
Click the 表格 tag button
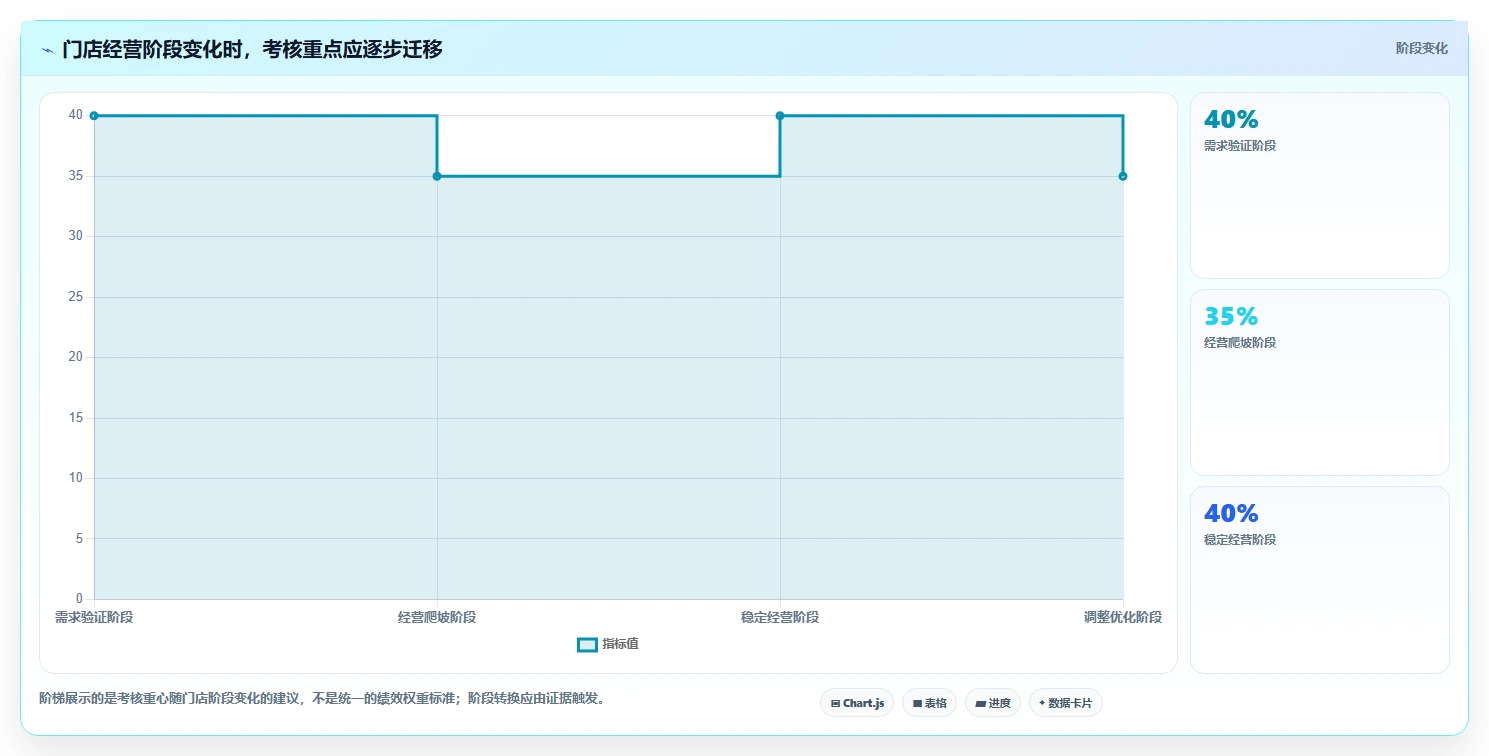click(x=929, y=703)
